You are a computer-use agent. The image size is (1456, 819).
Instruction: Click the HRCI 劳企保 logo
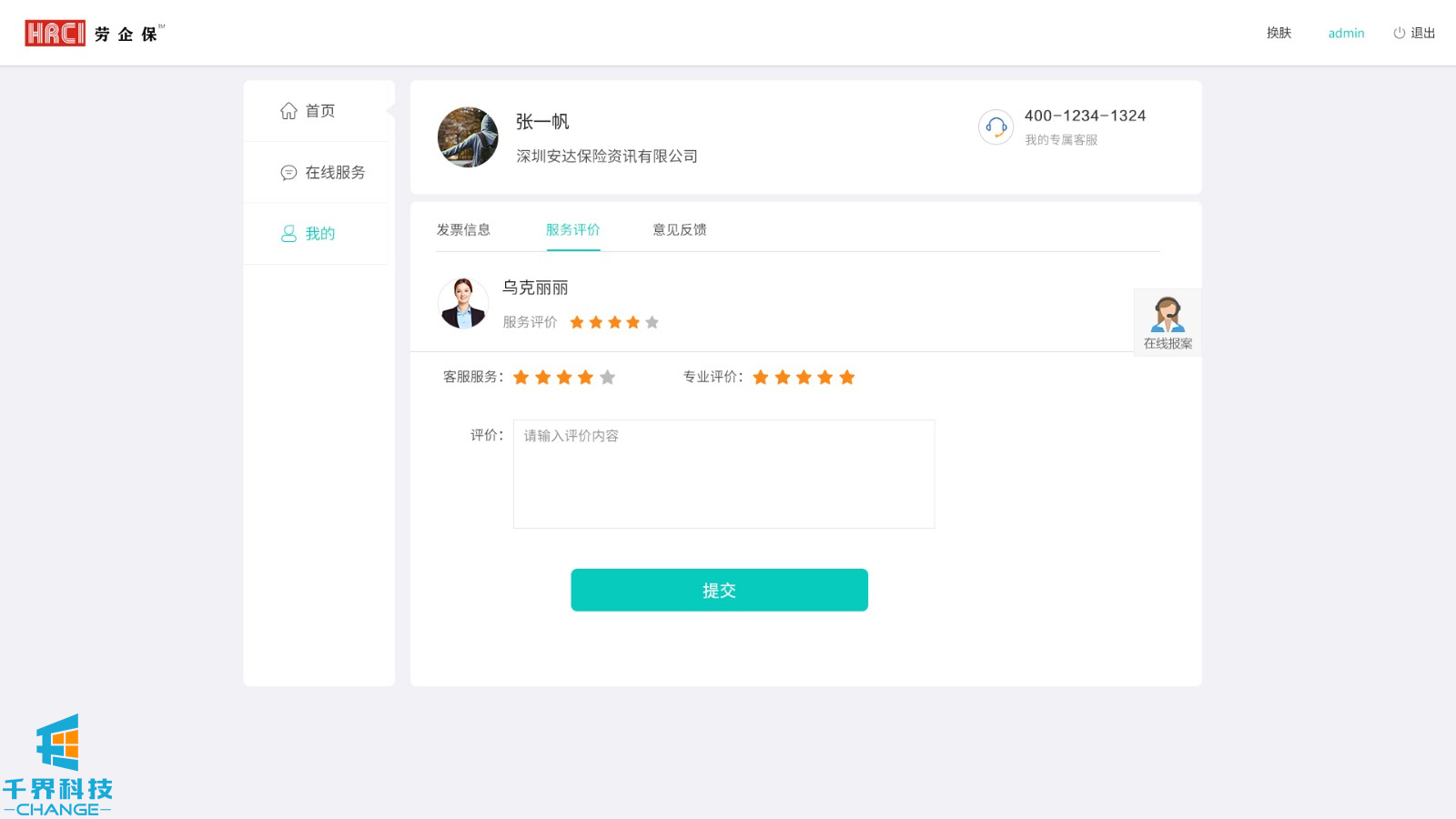pyautogui.click(x=93, y=34)
